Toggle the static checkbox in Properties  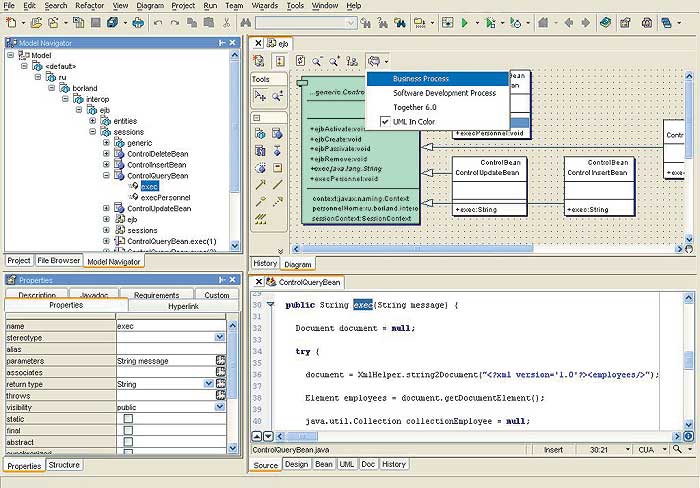point(128,419)
